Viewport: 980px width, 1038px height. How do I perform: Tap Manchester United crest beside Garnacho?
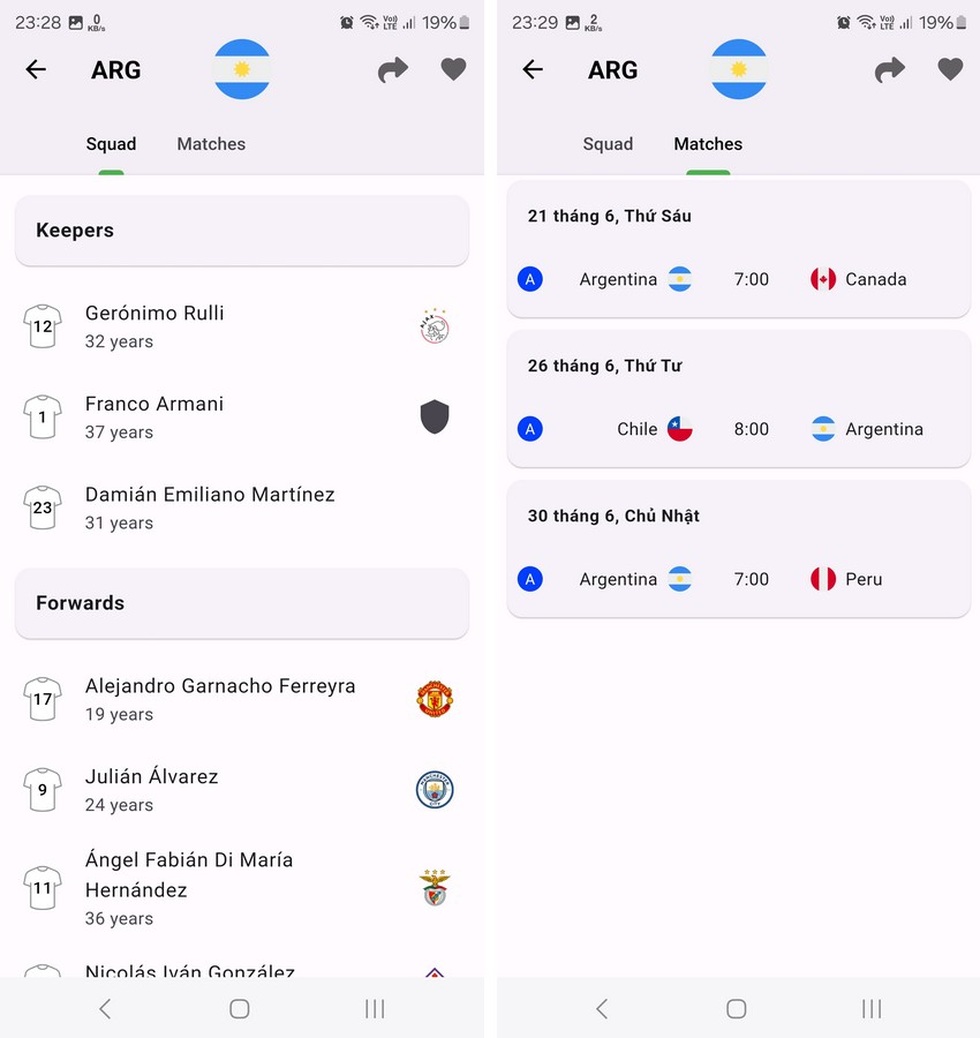435,699
